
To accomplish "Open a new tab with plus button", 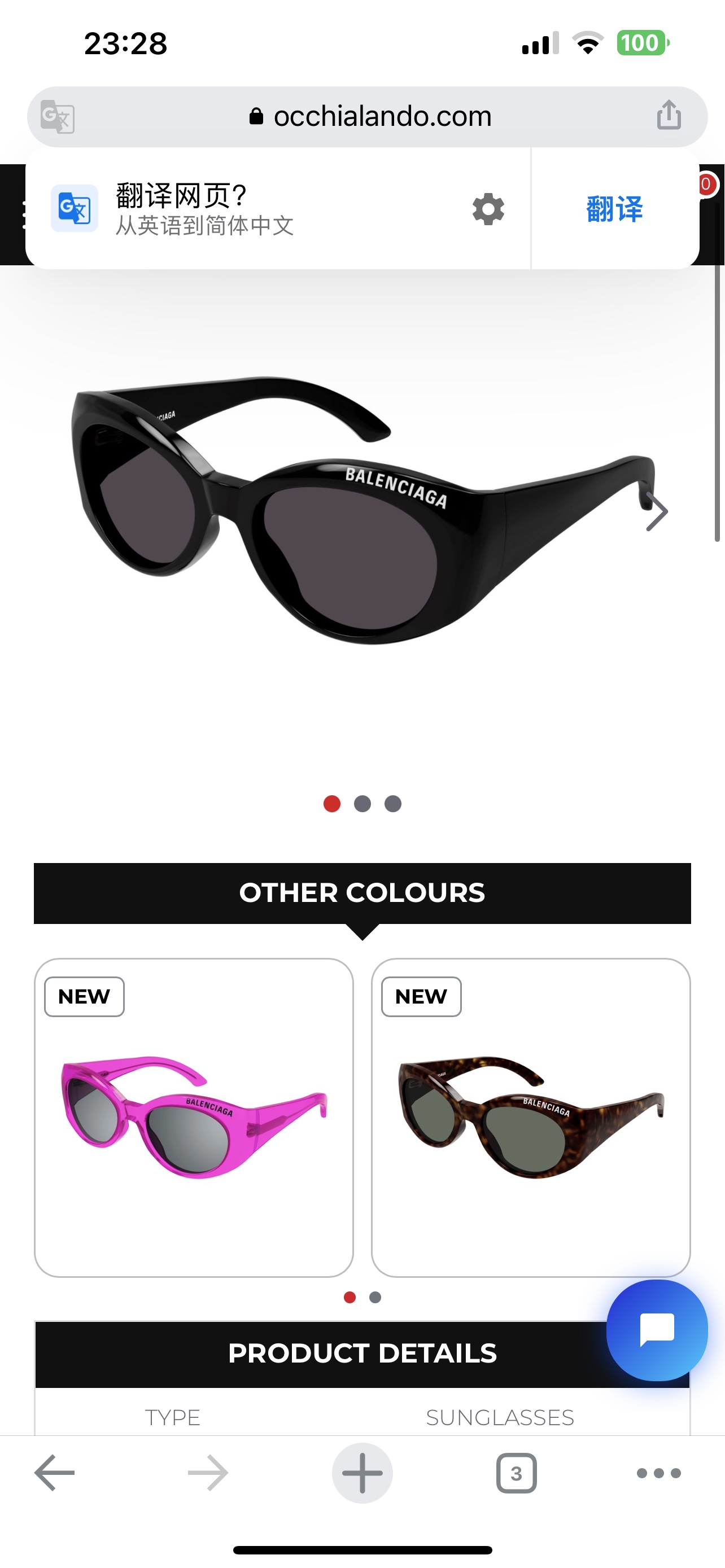I will click(362, 1473).
